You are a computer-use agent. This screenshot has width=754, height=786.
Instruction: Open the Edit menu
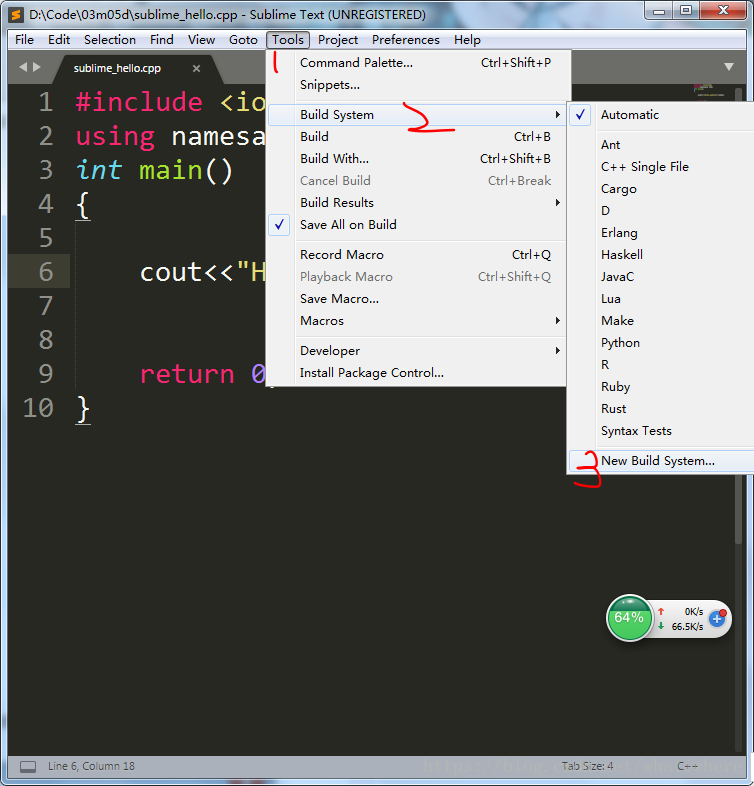point(59,40)
